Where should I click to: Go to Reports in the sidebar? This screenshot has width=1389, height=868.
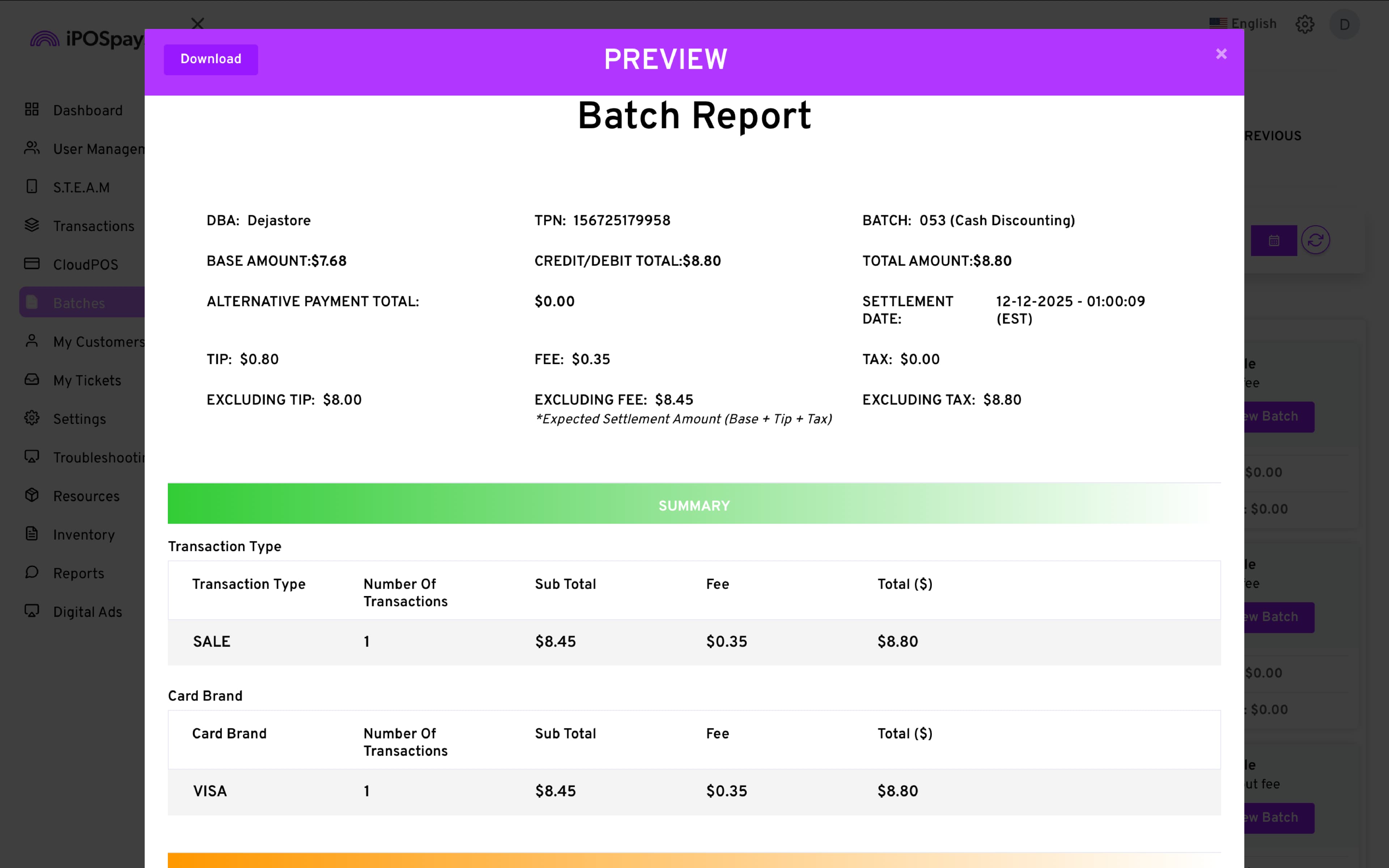[78, 573]
